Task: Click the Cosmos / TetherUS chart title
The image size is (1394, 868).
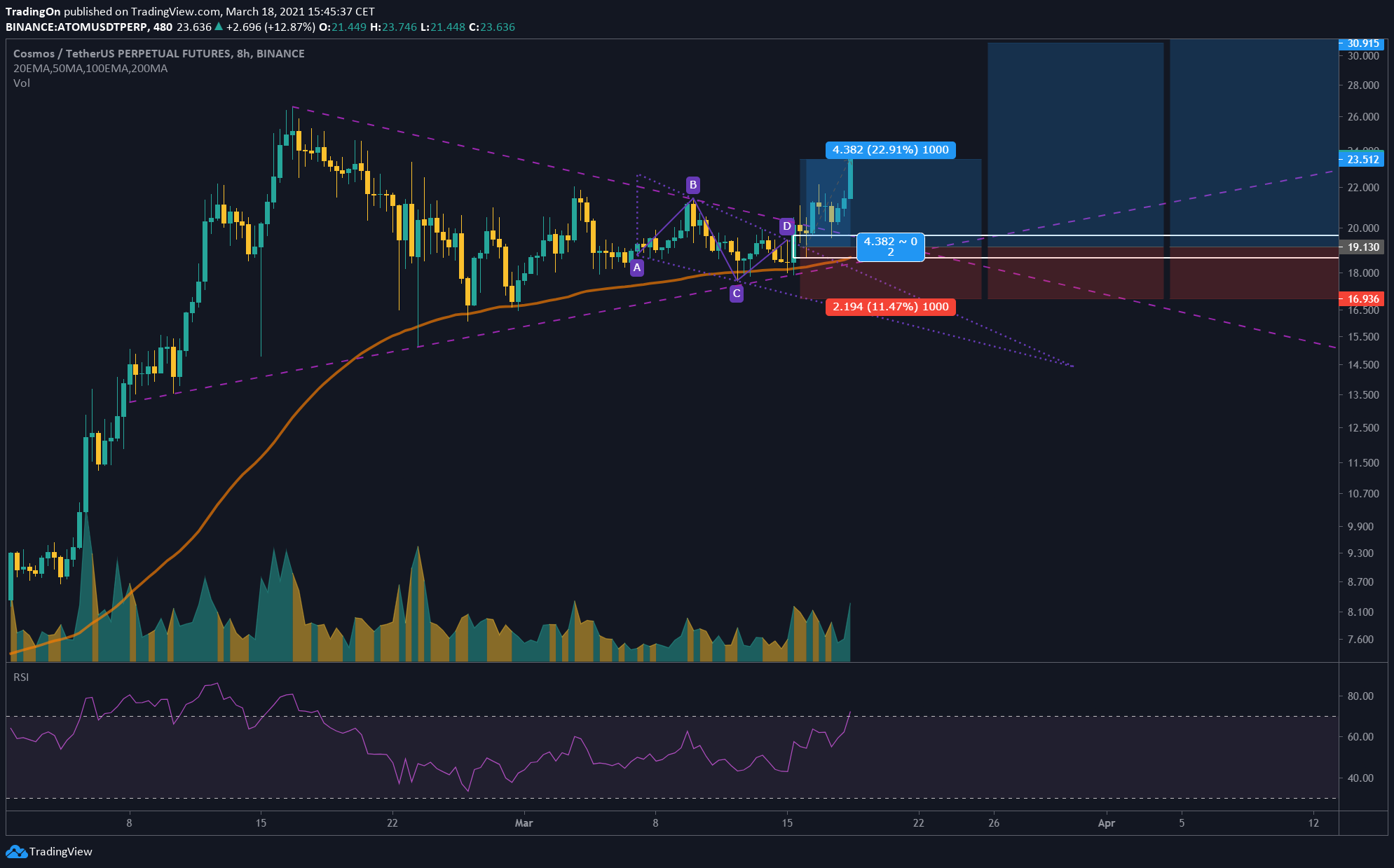Action: 159,53
